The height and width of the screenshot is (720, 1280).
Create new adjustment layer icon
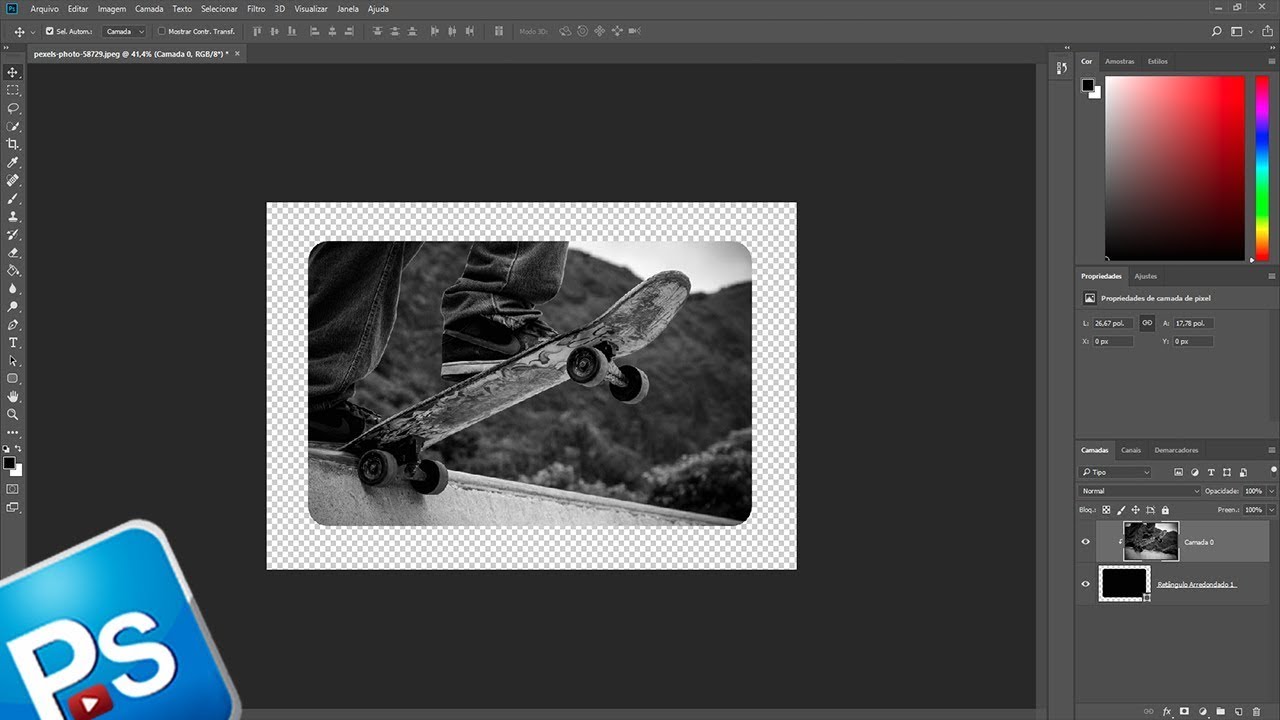coord(1203,712)
